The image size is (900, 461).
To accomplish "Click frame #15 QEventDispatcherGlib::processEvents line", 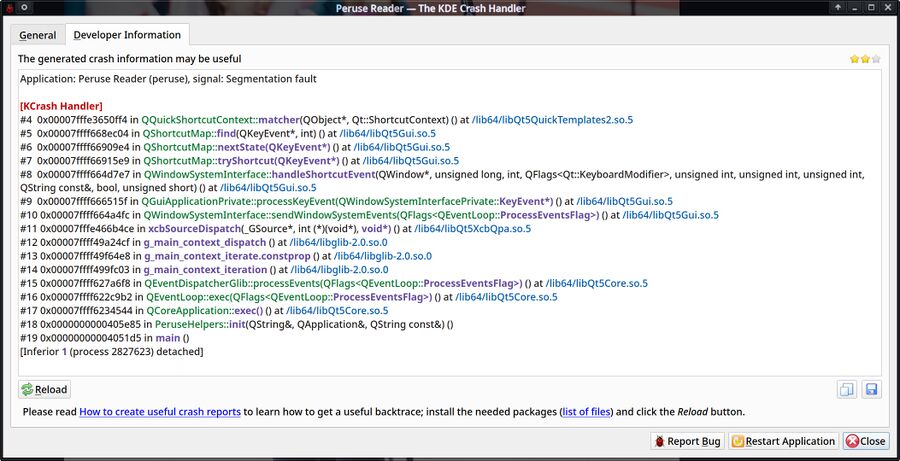I will click(334, 283).
